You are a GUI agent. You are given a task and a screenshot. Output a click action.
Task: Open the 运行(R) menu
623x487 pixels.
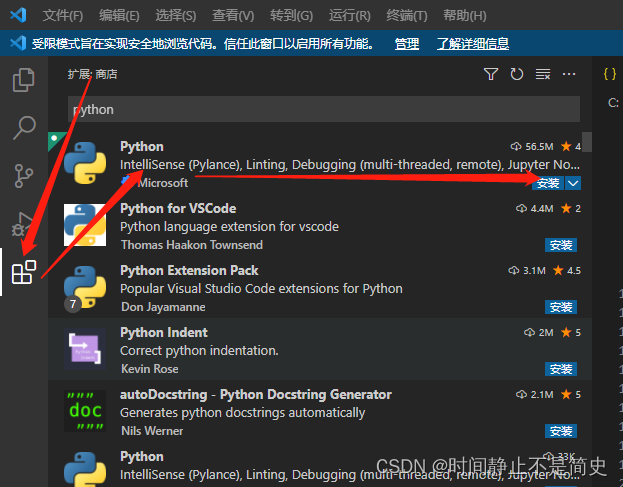[x=350, y=15]
